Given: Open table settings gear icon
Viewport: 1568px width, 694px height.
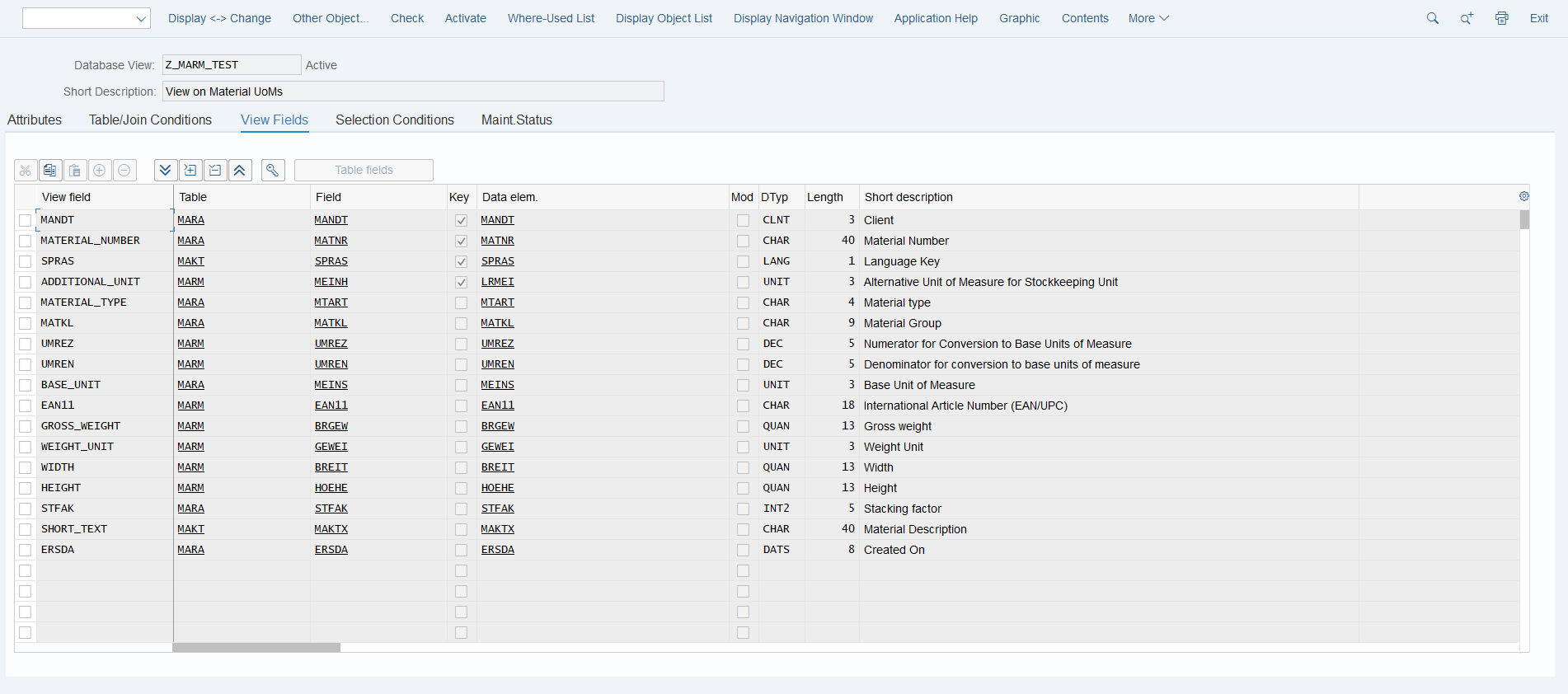Looking at the screenshot, I should tap(1523, 196).
